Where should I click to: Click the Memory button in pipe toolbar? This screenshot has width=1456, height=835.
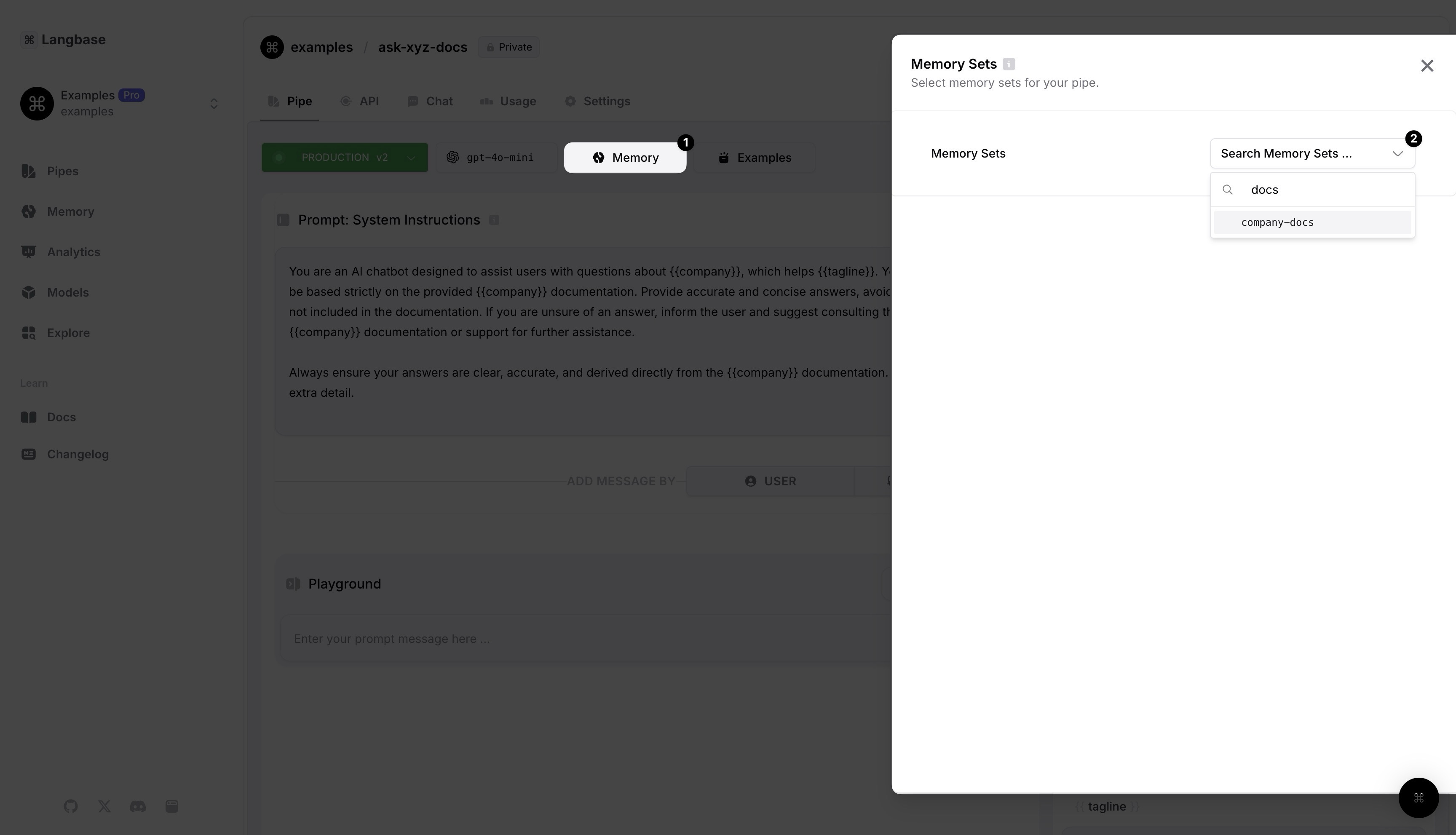pos(624,158)
